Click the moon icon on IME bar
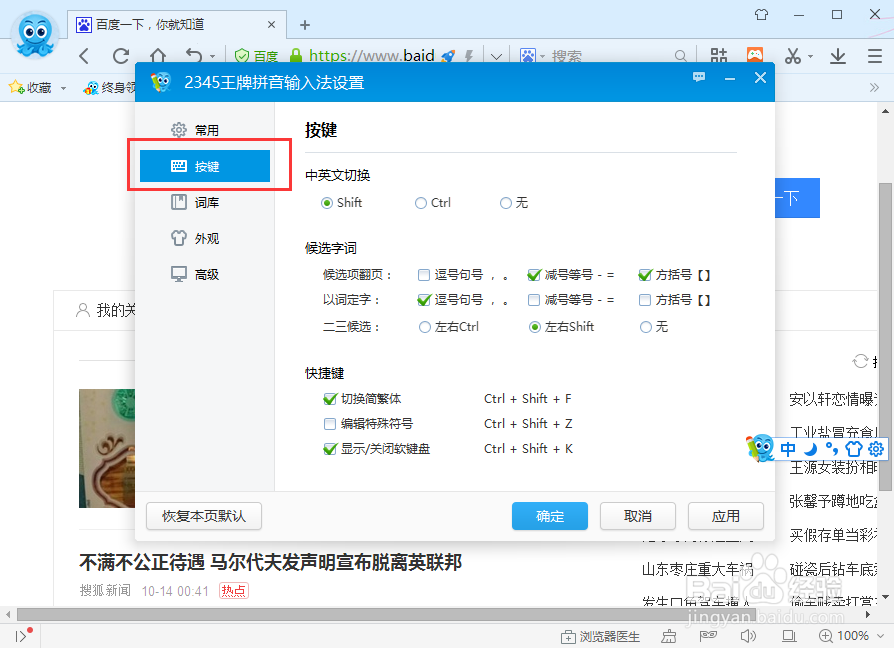This screenshot has height=648, width=894. pyautogui.click(x=810, y=449)
